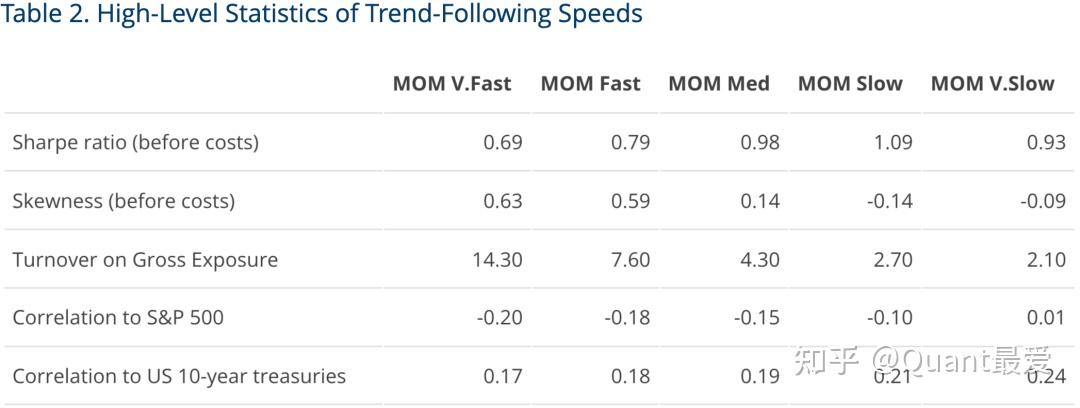Click the turnover value 2.10
Image resolution: width=1080 pixels, height=408 pixels.
(x=1046, y=260)
